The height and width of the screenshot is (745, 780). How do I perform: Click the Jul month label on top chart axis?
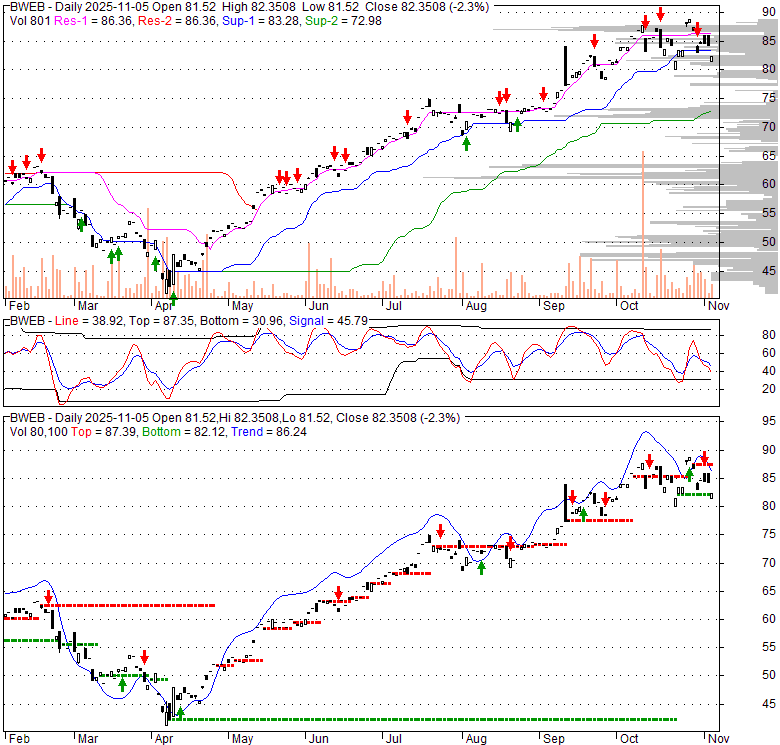pos(394,305)
